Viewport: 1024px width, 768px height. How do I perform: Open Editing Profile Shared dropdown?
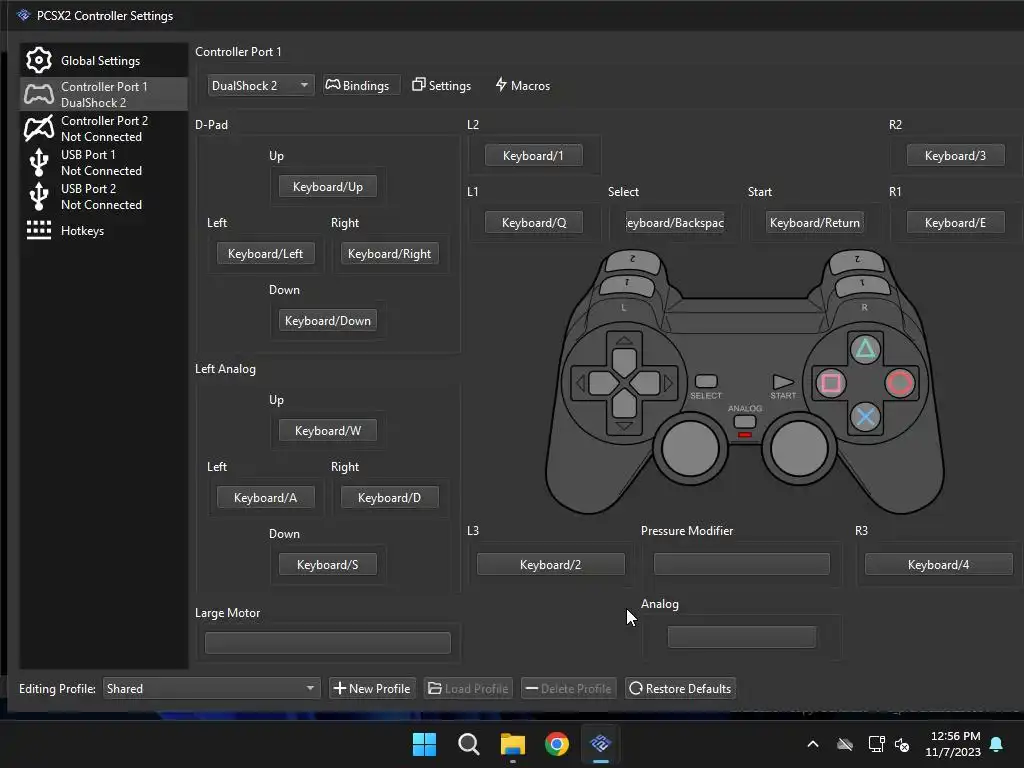tap(212, 688)
